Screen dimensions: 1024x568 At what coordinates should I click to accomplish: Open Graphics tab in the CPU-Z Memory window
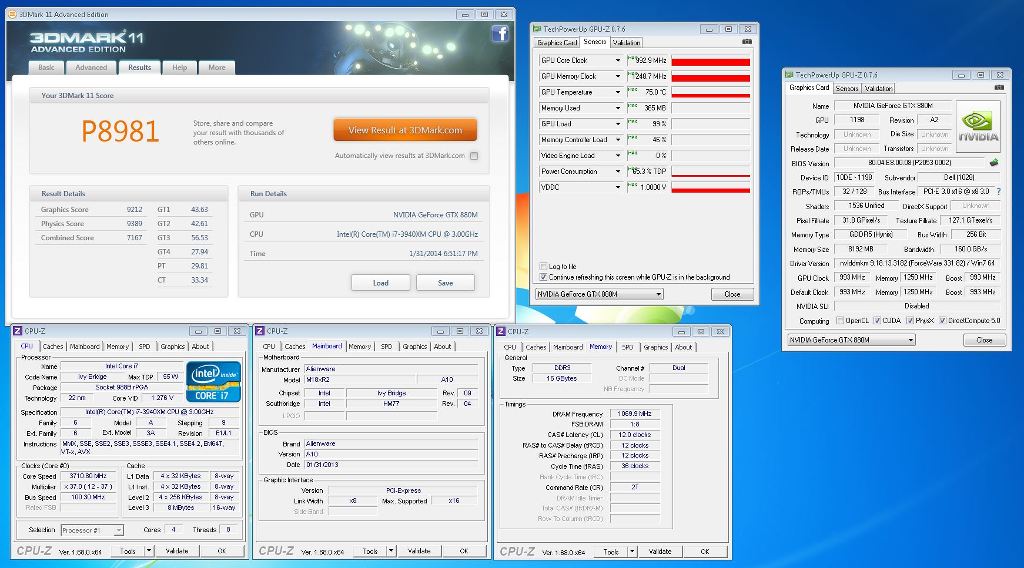coord(655,347)
